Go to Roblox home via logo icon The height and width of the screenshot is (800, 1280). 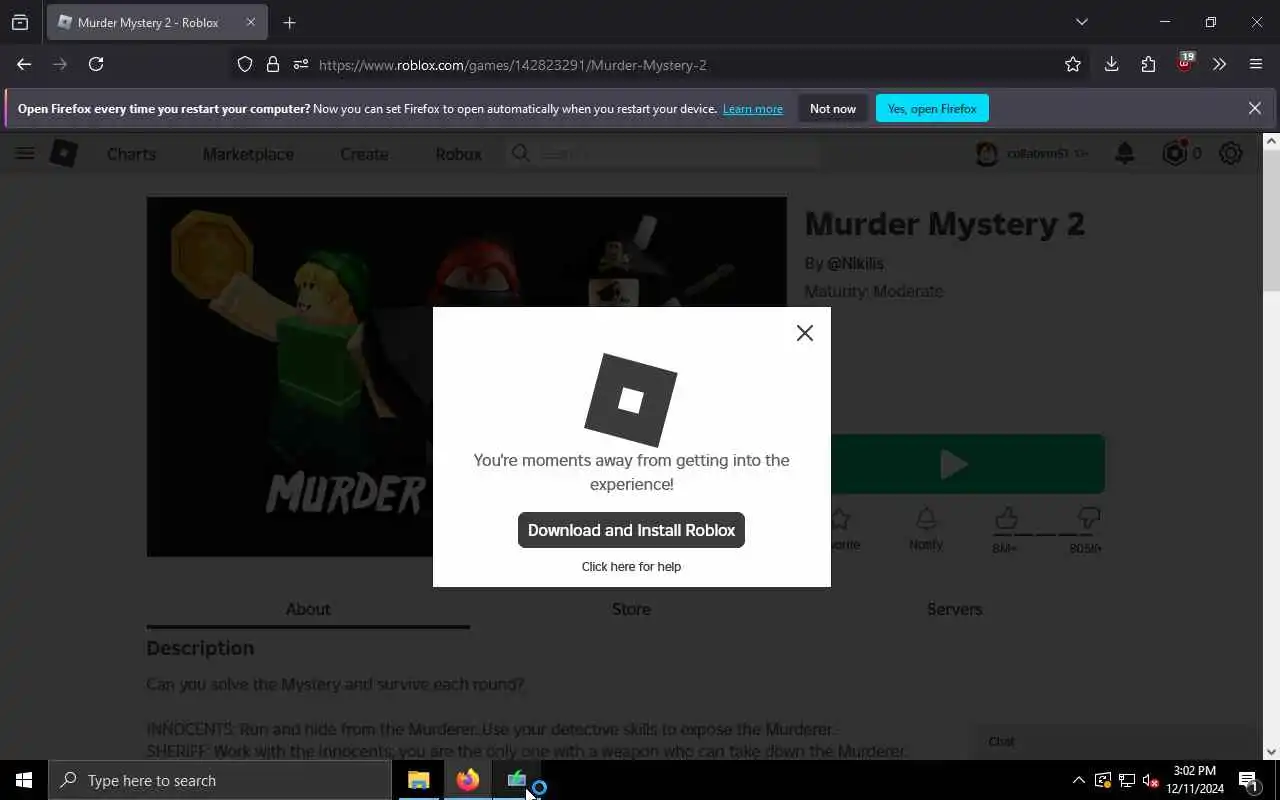point(64,153)
